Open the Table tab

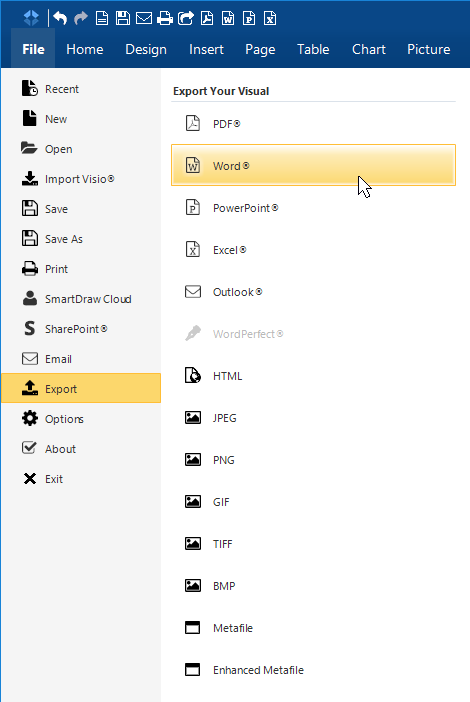coord(313,49)
